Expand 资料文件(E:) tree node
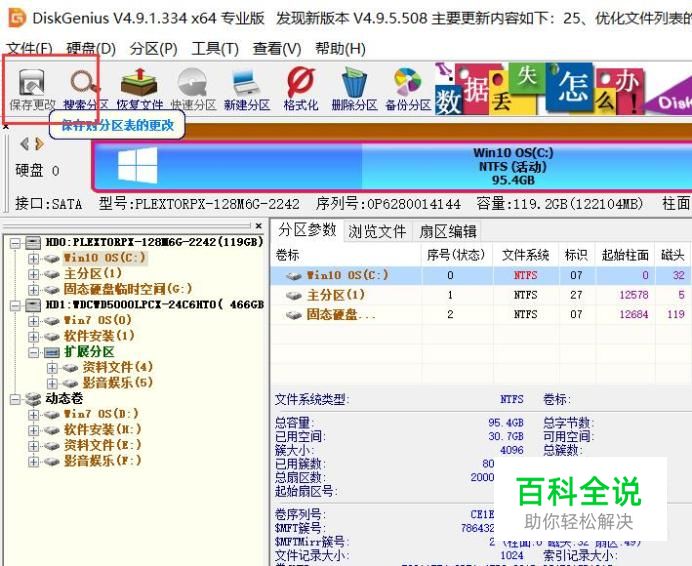The image size is (692, 566). [34, 446]
